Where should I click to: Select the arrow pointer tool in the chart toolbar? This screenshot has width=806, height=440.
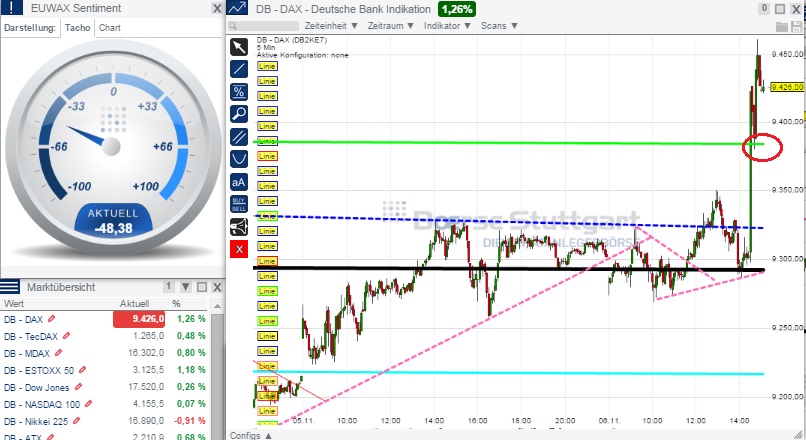click(x=239, y=47)
